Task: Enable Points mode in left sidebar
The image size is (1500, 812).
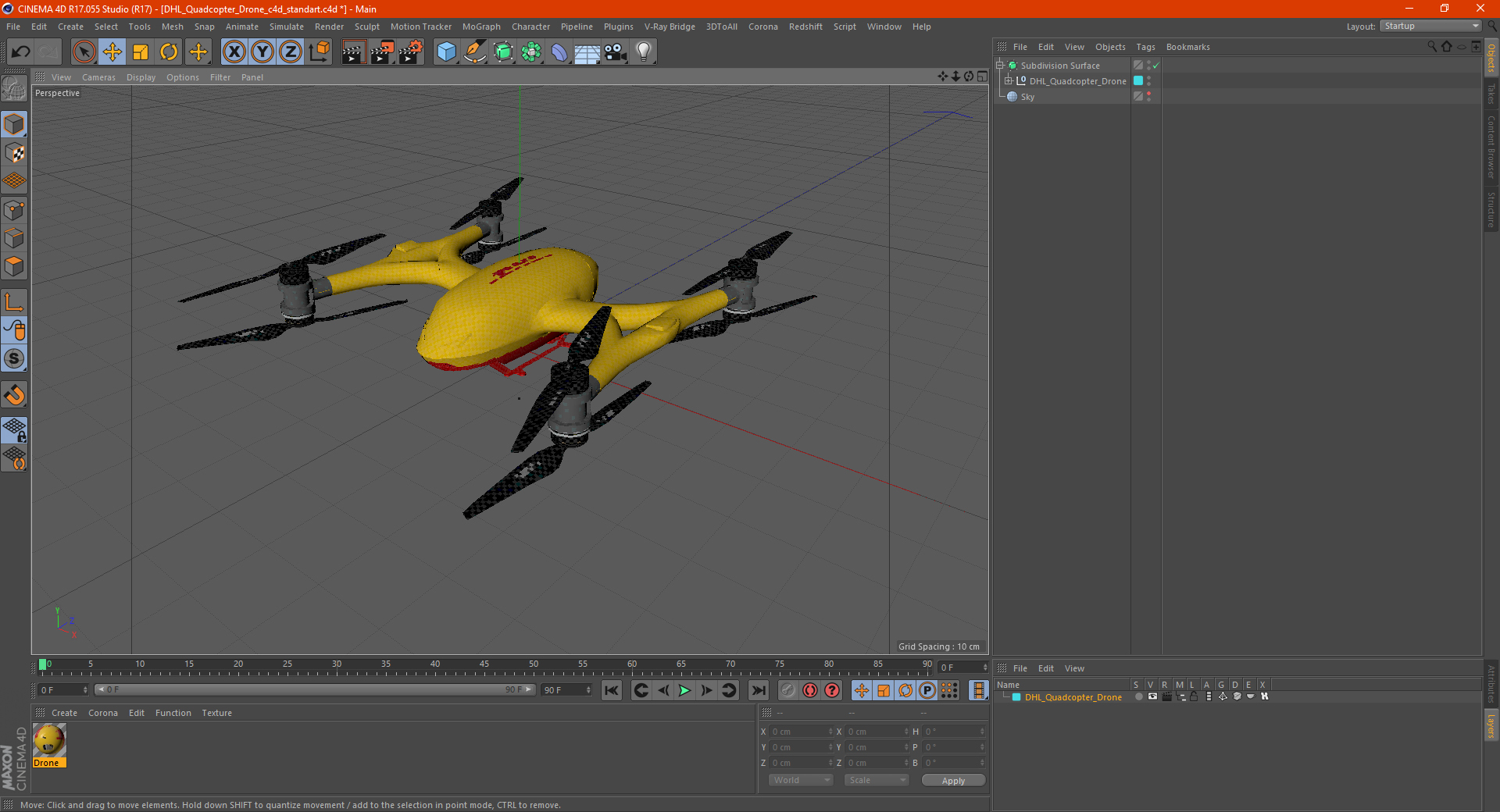Action: (14, 210)
